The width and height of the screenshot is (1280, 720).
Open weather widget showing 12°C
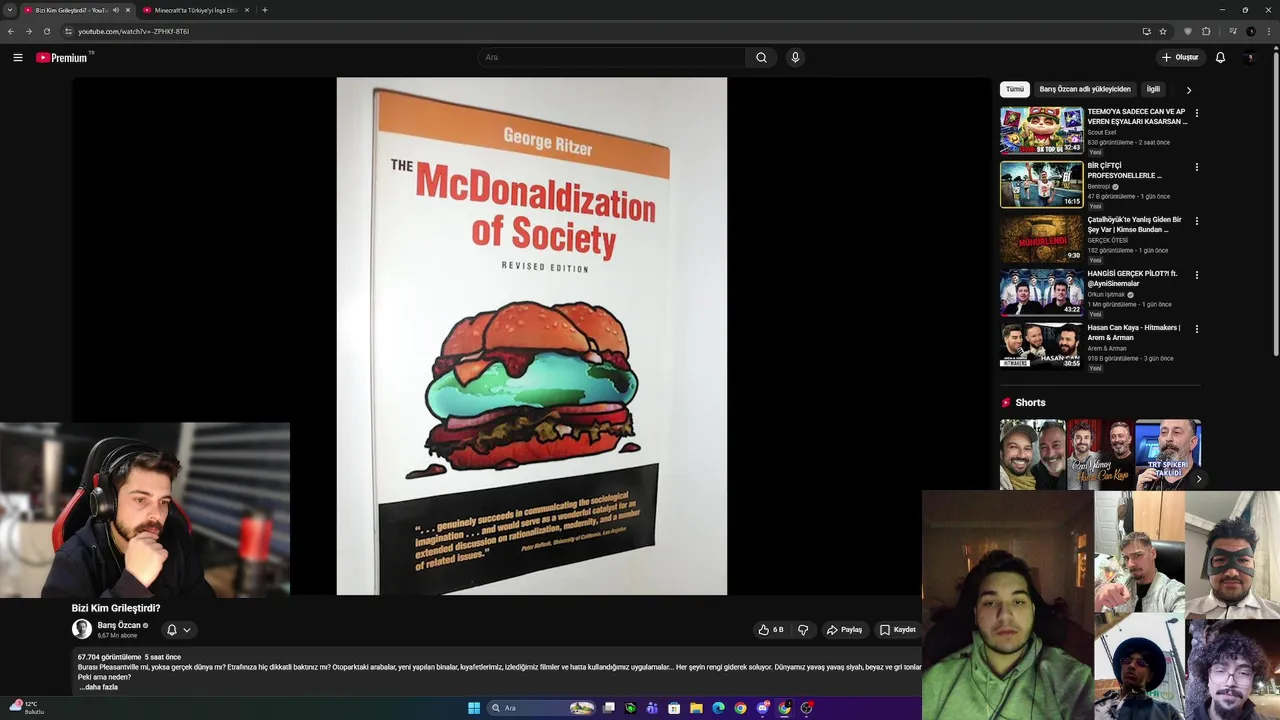tap(27, 707)
